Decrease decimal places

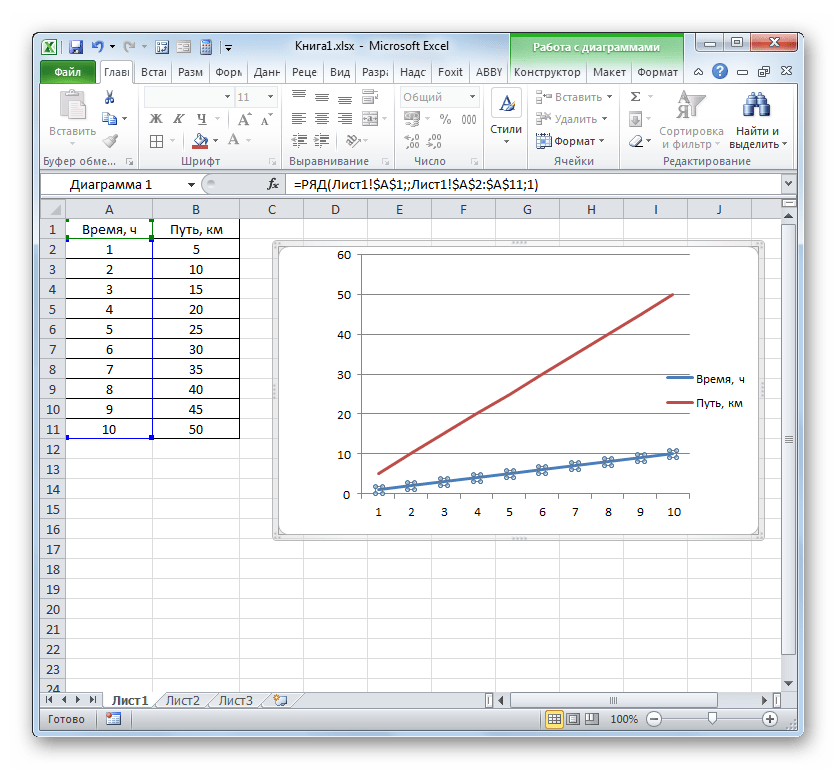pos(434,141)
